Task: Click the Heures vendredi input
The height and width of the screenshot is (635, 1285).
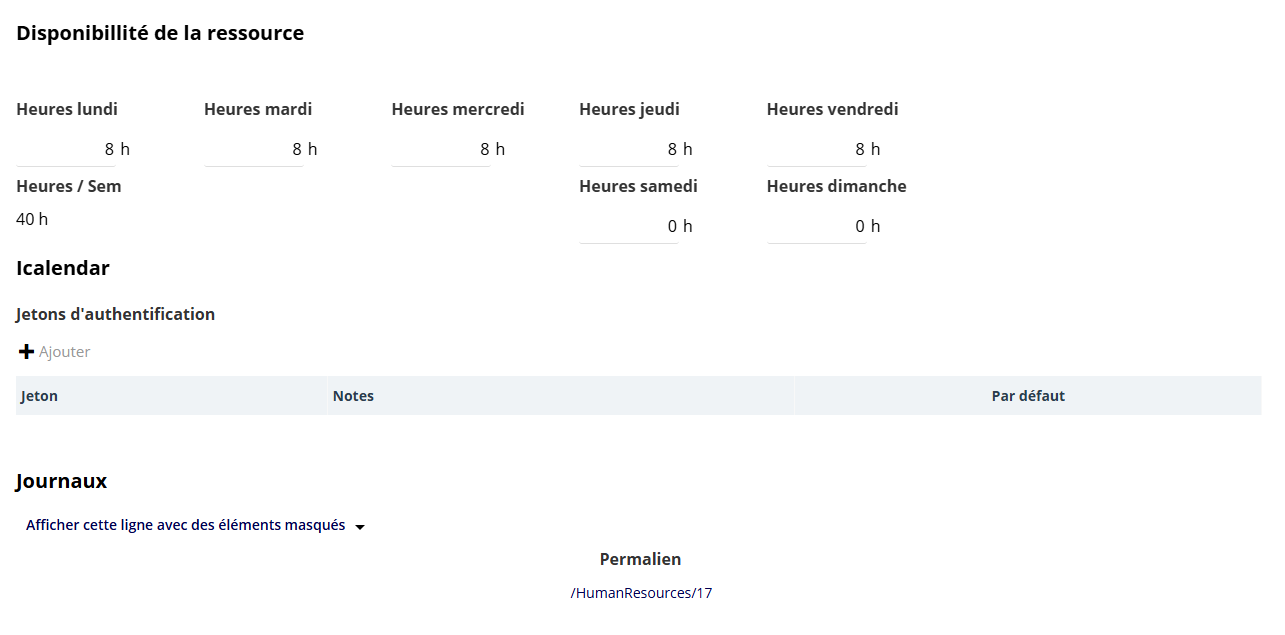Action: click(817, 149)
